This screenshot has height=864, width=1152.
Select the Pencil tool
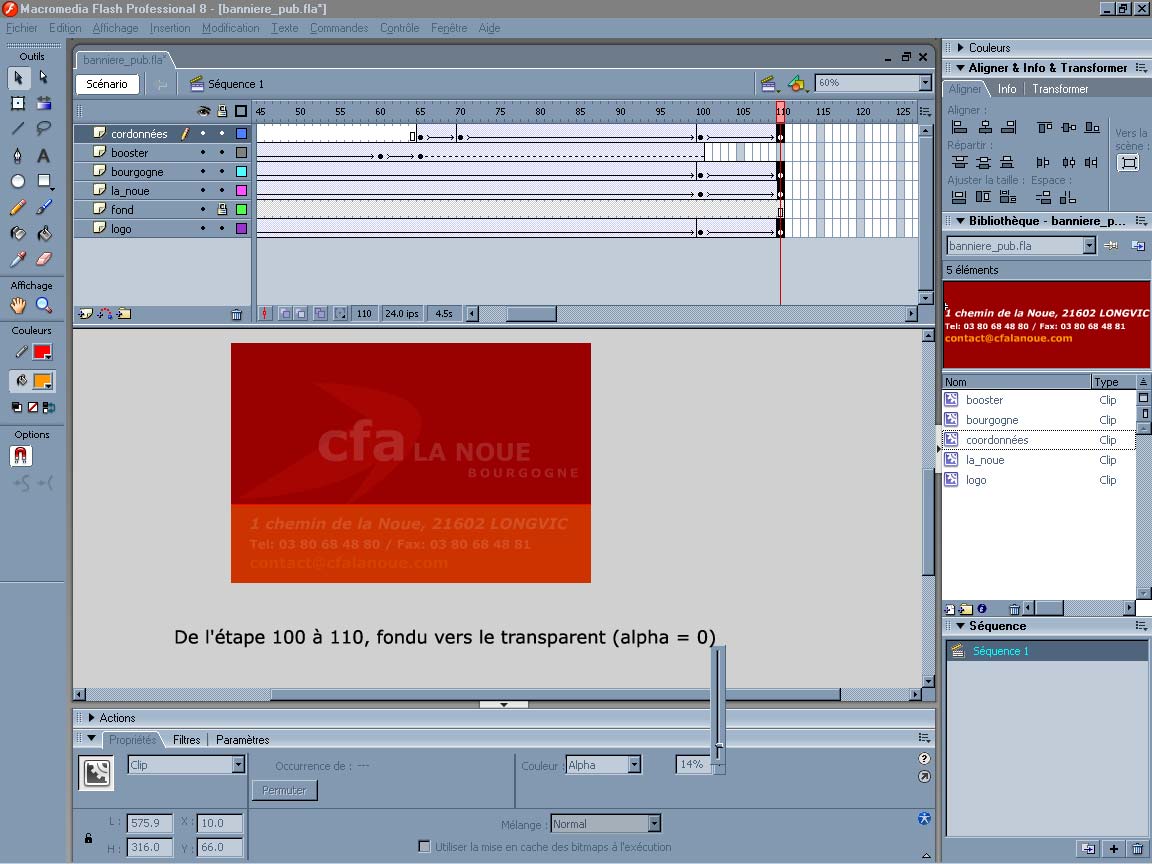pos(18,207)
